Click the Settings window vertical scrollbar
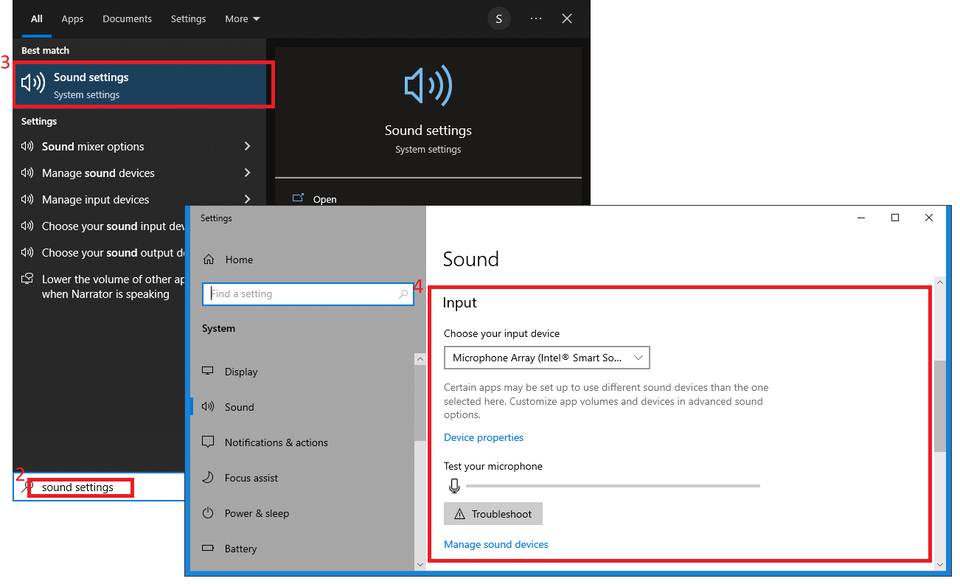This screenshot has height=584, width=960. pos(939,405)
